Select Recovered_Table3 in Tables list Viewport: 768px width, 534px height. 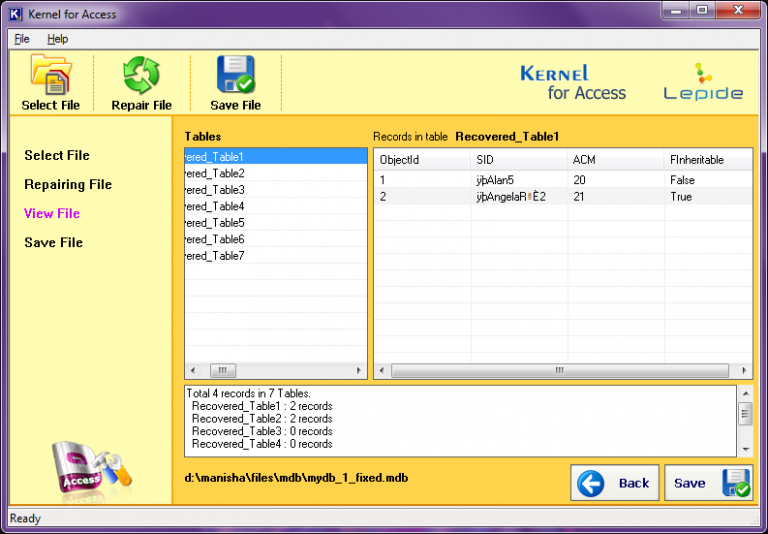point(276,190)
